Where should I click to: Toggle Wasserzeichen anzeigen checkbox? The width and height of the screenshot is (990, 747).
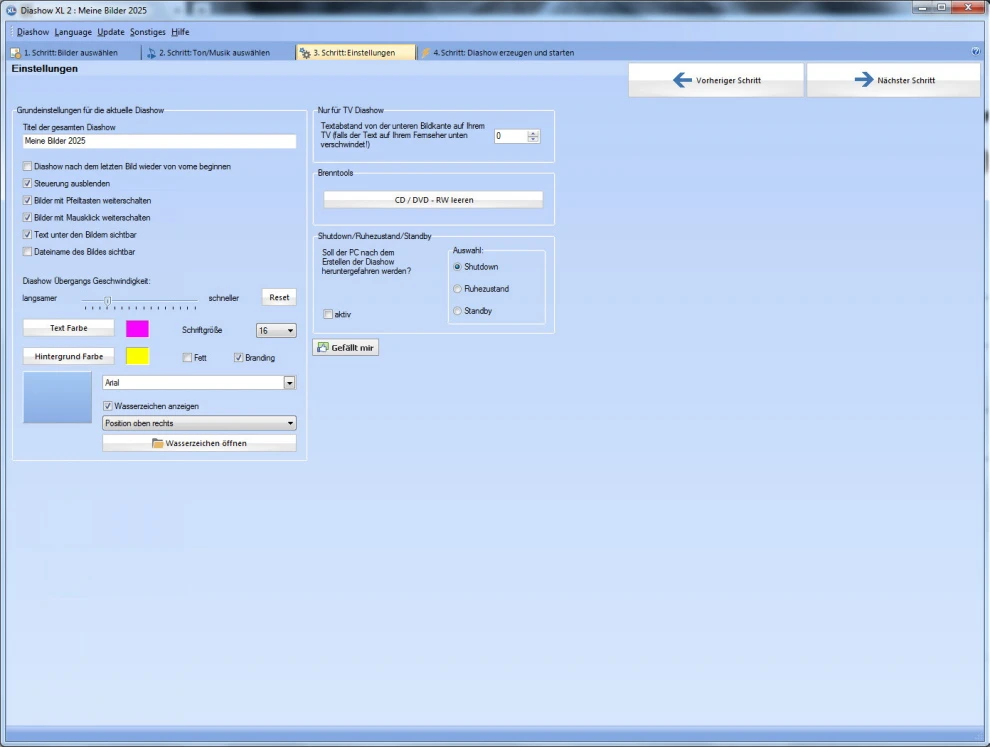(x=107, y=406)
